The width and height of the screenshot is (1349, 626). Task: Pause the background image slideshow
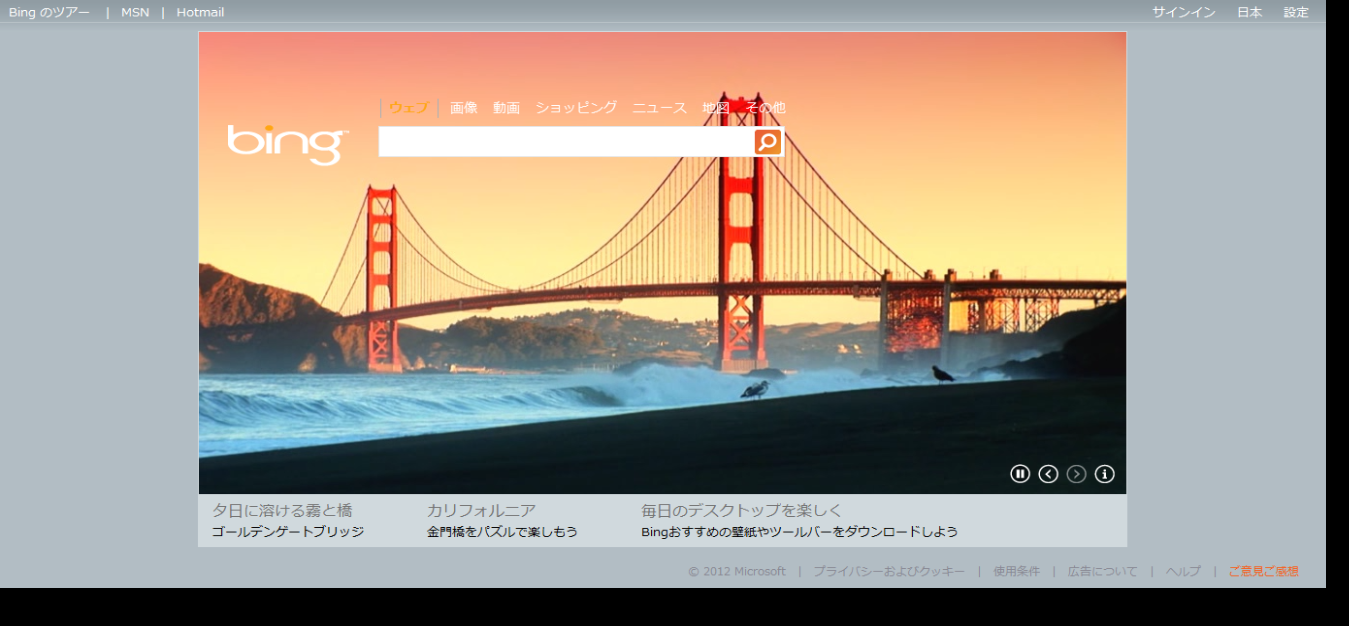click(1020, 474)
